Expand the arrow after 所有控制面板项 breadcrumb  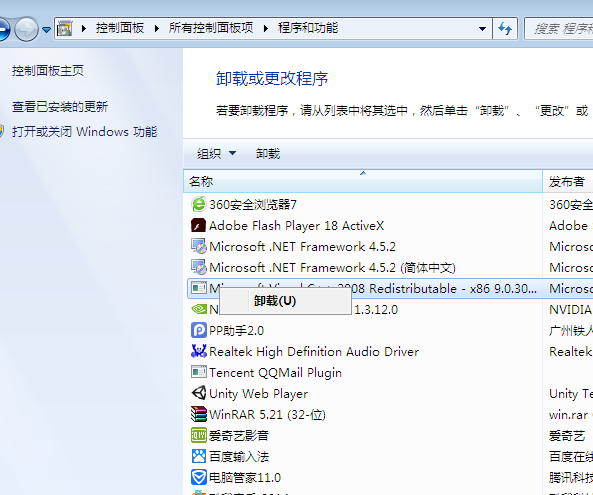(x=266, y=28)
